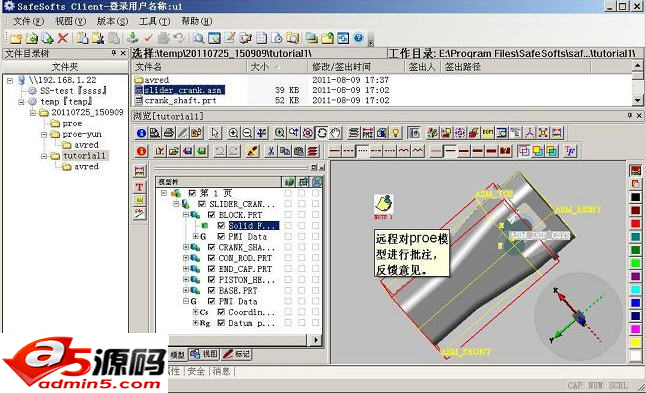Uncheck the BASE.PRT checkbox
The image size is (646, 393).
pos(211,290)
